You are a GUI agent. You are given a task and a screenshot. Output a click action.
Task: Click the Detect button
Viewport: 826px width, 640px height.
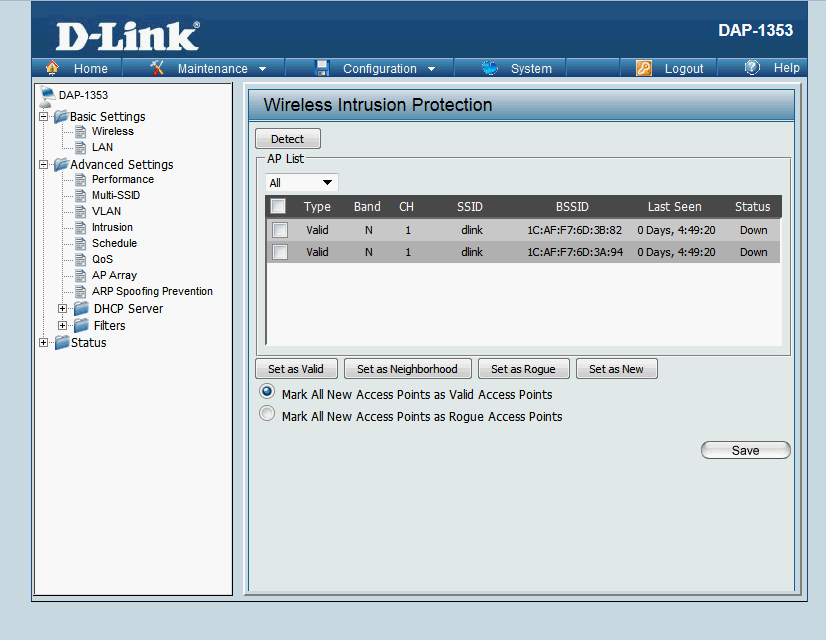pyautogui.click(x=288, y=139)
